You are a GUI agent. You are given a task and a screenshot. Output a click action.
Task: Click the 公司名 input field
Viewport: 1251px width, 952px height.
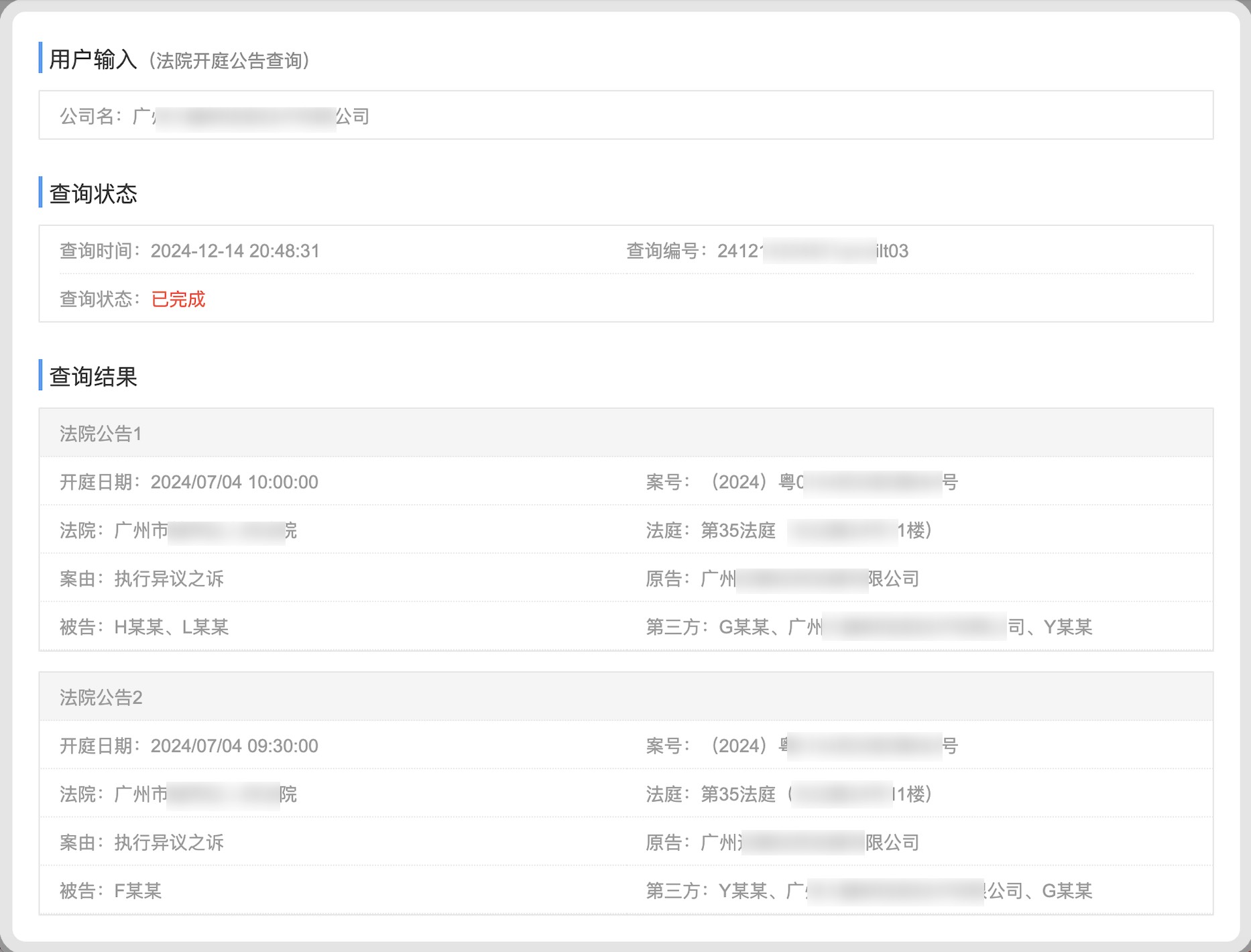pos(625,116)
